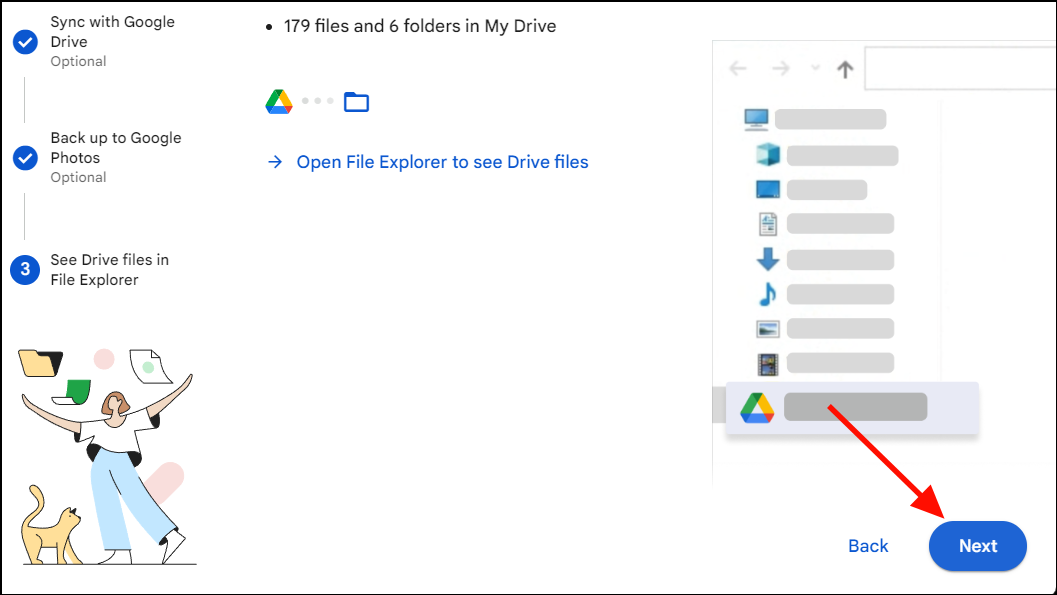
Task: Click the checkmark next to Sync with Google Drive
Action: pyautogui.click(x=24, y=42)
